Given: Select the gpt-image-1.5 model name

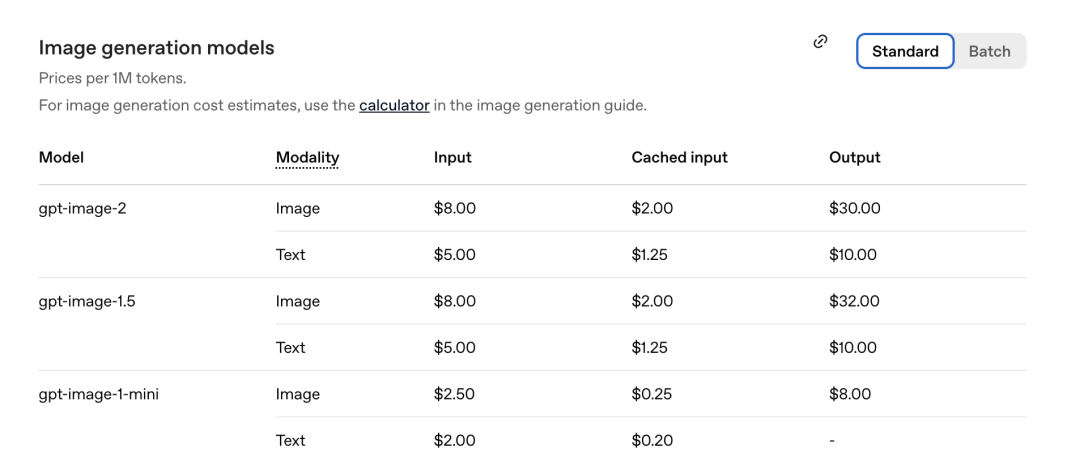Looking at the screenshot, I should click(x=87, y=301).
